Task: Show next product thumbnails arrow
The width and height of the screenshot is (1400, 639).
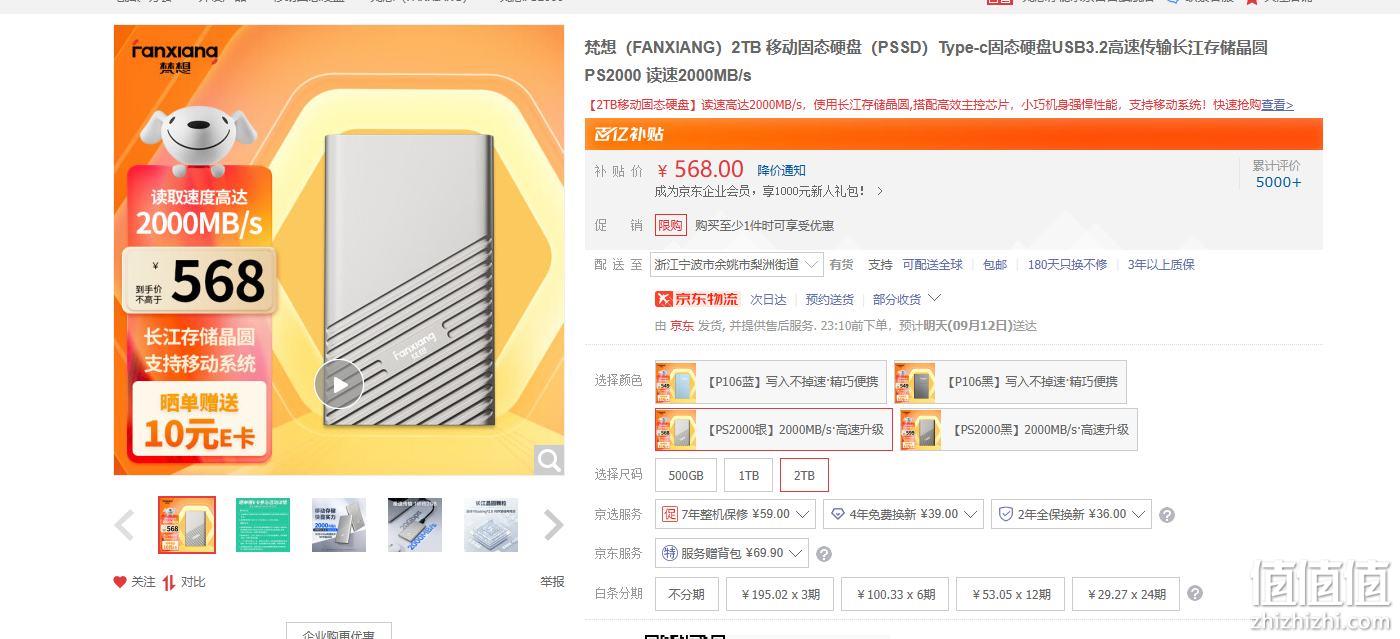Action: tap(553, 525)
